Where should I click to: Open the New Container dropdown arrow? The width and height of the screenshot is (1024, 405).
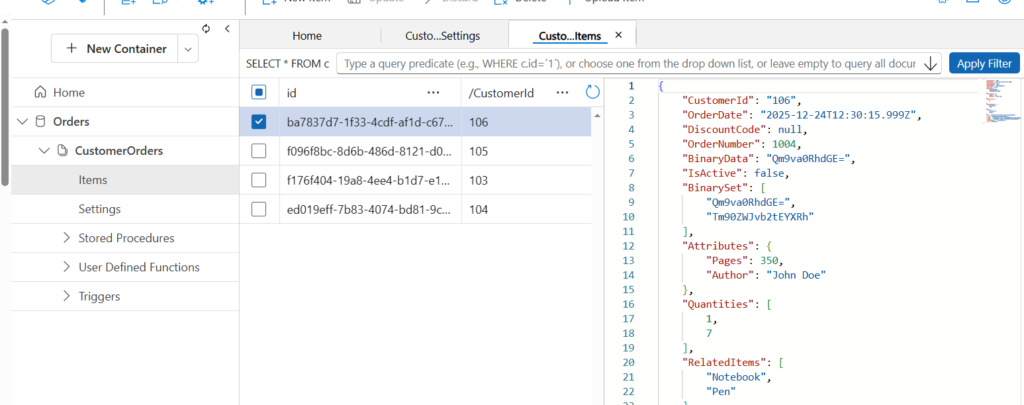pos(188,48)
